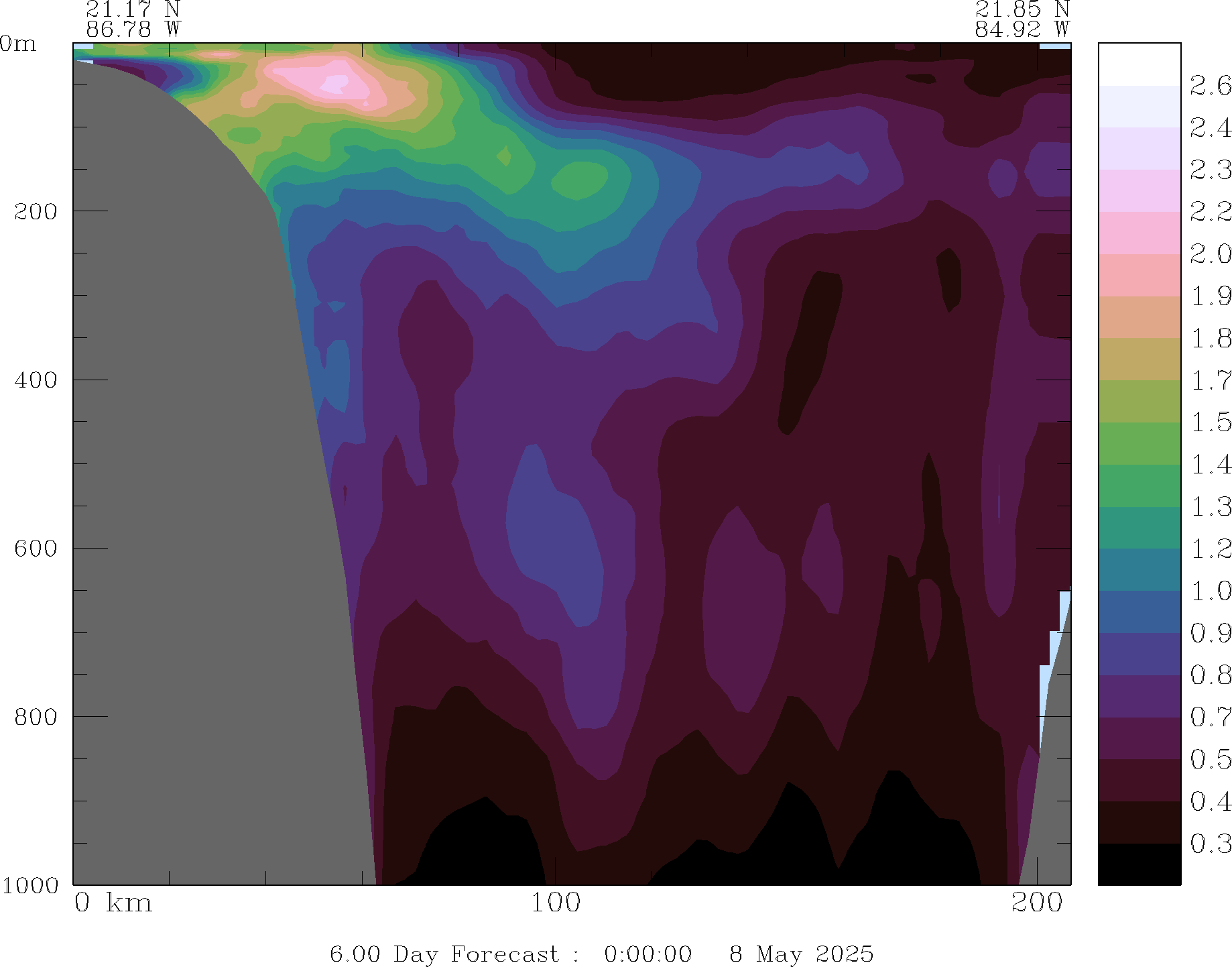Click the teal-blue swatch between 1.0 and 1.2
The image size is (1232, 967).
[x=1139, y=569]
